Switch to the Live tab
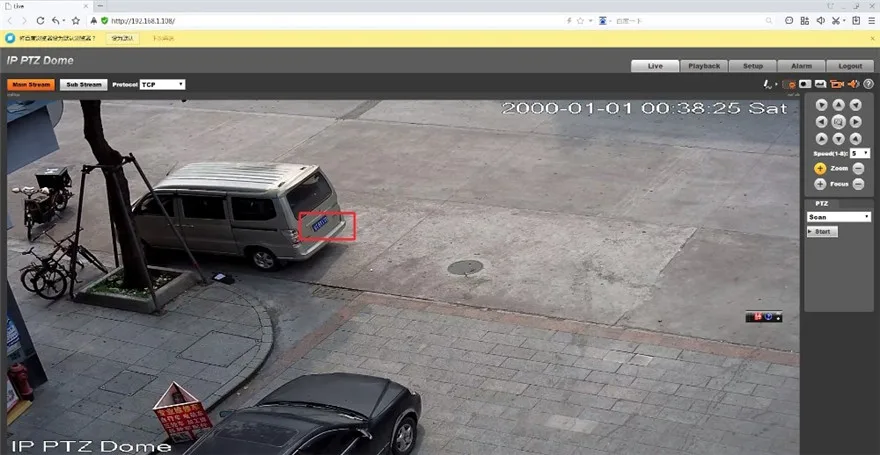Screen dimensions: 880x455 [x=655, y=66]
